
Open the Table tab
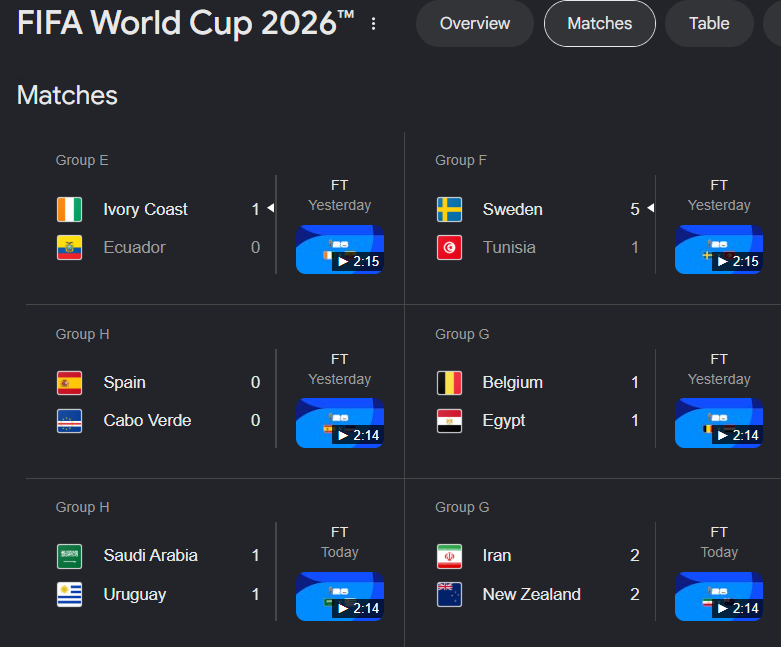(x=709, y=23)
